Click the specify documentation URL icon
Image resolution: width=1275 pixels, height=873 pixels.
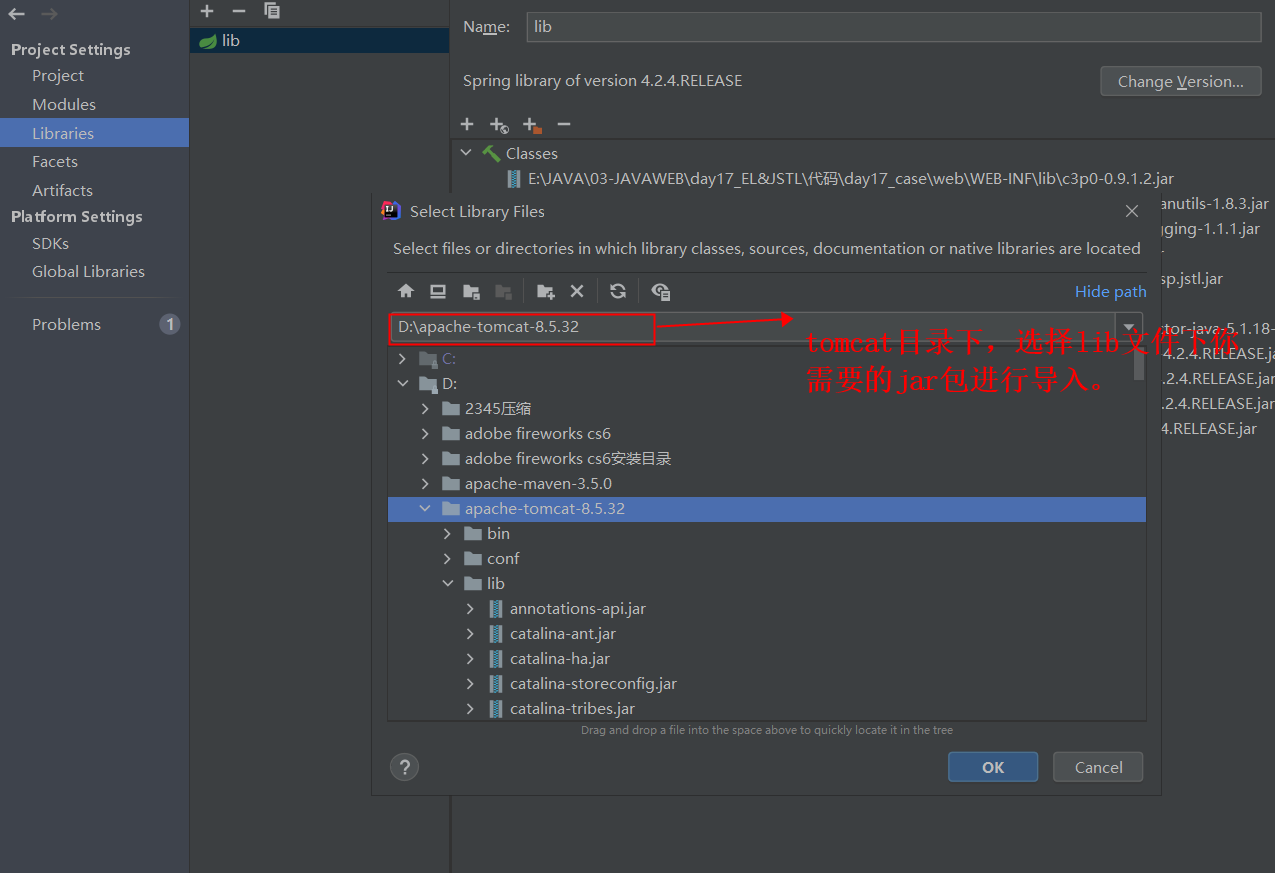point(499,124)
